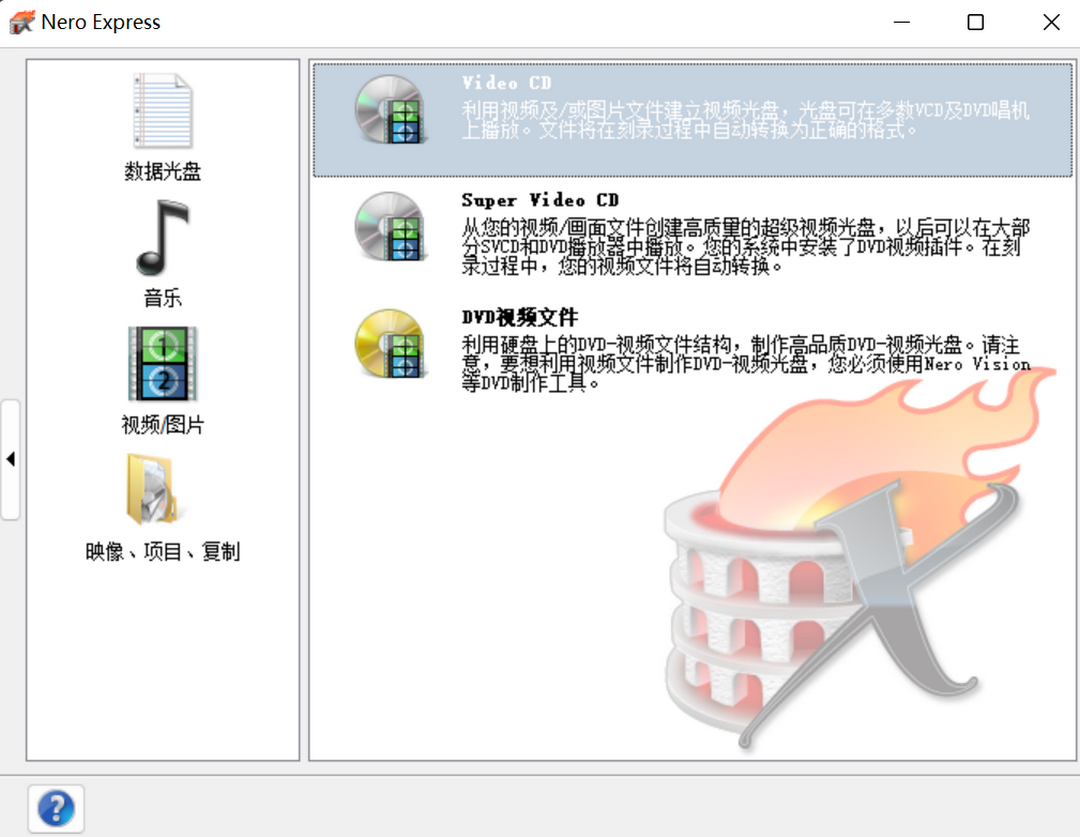Screen dimensions: 1080x837
Task: Click the DVD视频文件 title text
Action: coord(519,317)
